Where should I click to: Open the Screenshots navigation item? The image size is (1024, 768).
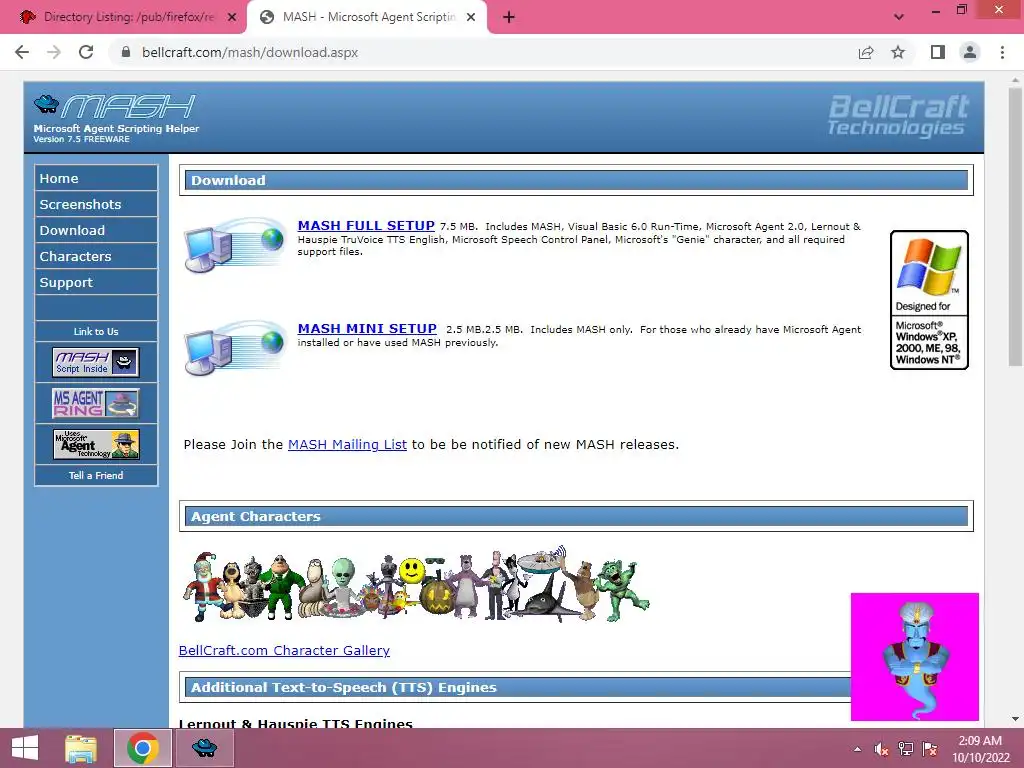tap(96, 204)
